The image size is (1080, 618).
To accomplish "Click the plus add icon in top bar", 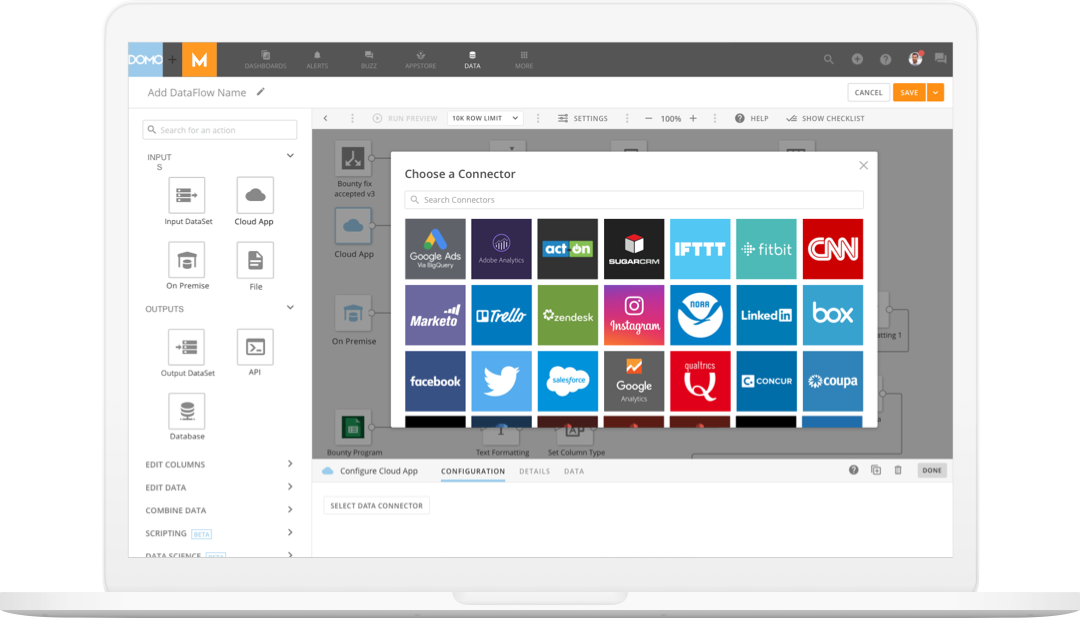I will click(x=857, y=59).
